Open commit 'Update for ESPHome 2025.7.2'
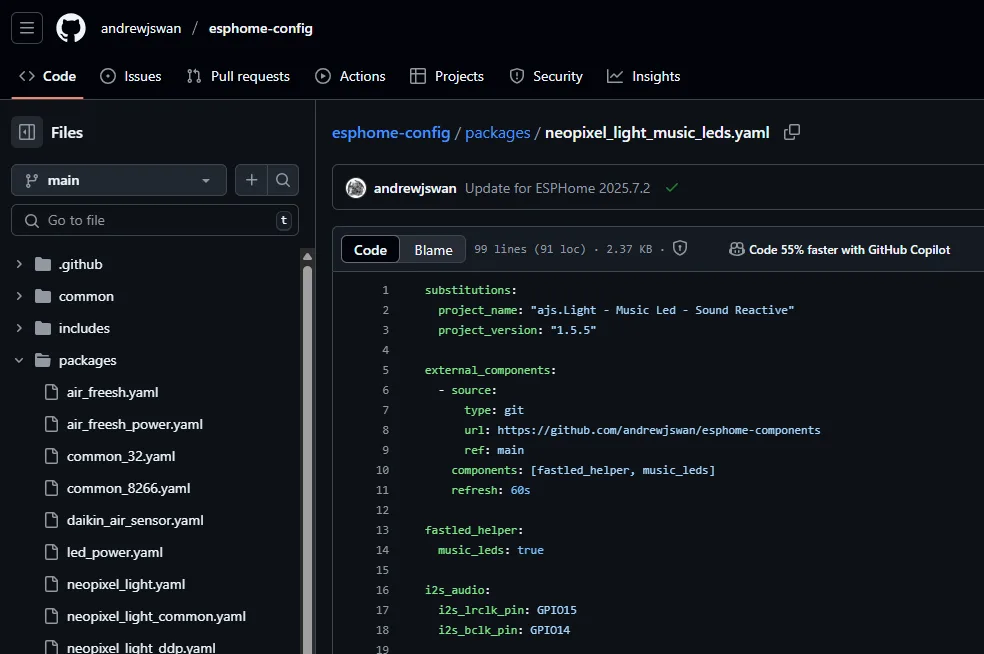This screenshot has width=984, height=654. click(x=557, y=188)
